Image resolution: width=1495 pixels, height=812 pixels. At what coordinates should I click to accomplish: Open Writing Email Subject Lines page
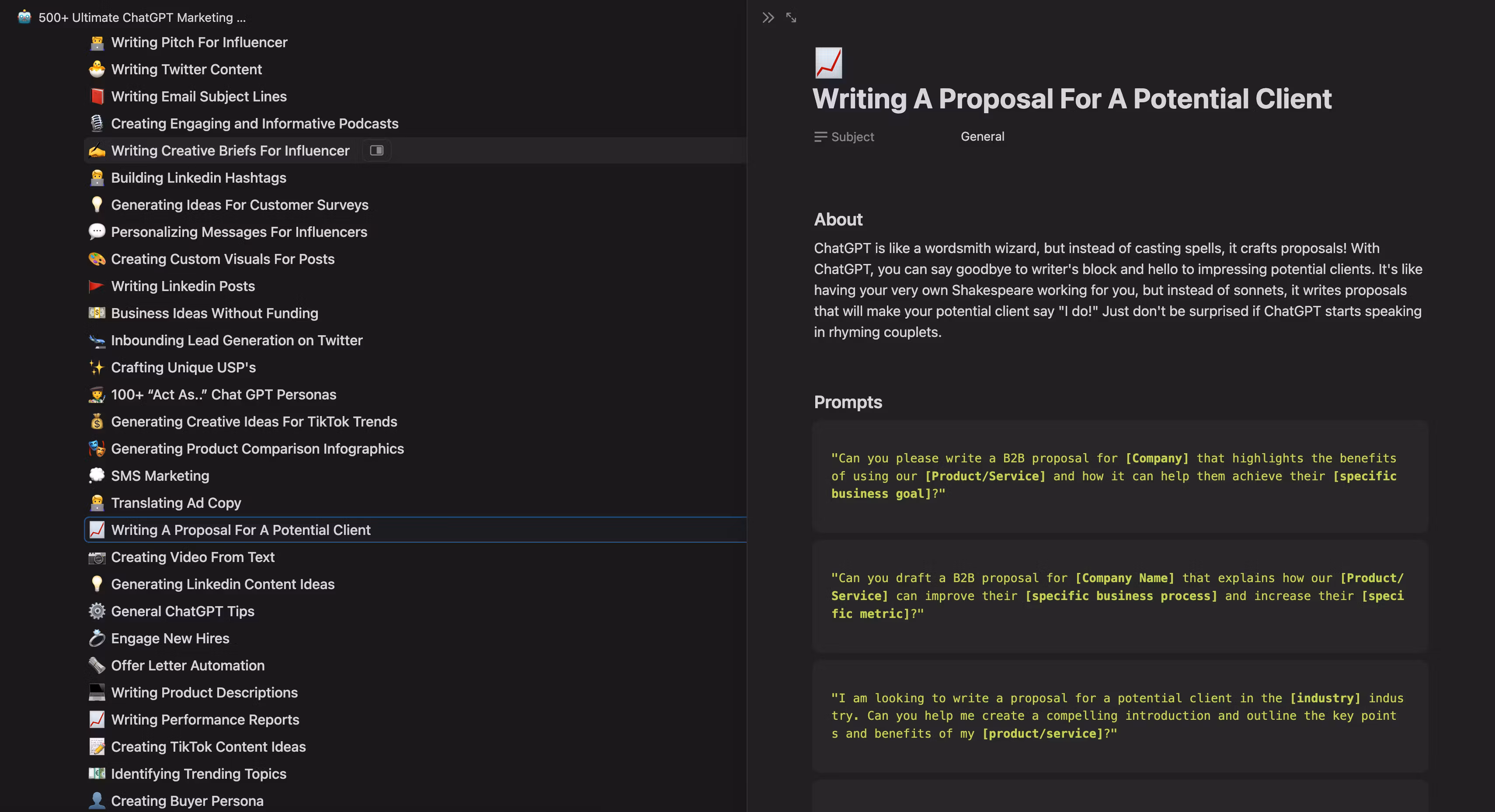point(198,96)
